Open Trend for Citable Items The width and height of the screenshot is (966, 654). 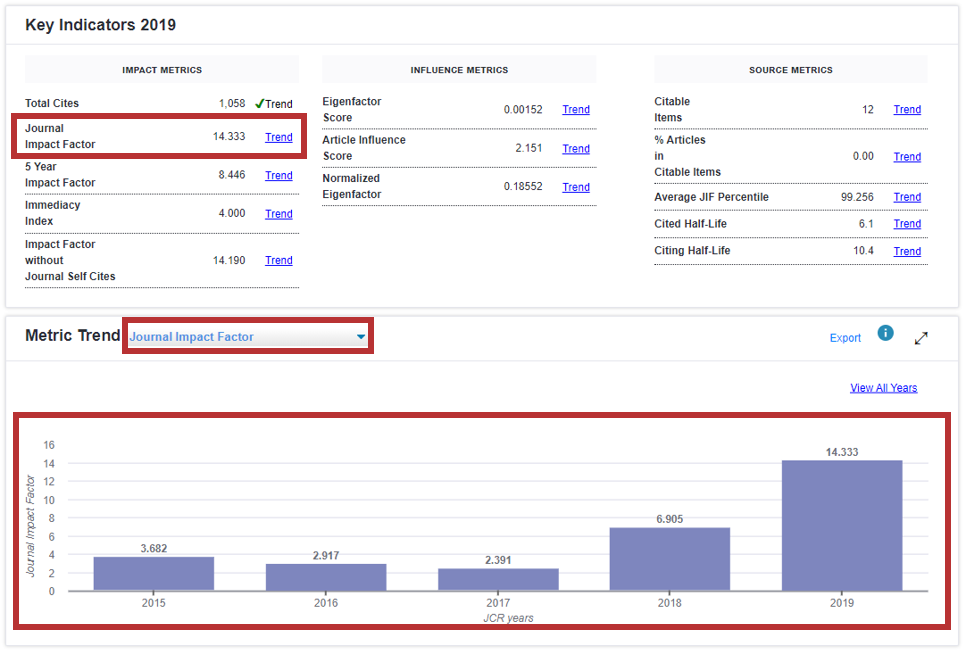(x=907, y=109)
